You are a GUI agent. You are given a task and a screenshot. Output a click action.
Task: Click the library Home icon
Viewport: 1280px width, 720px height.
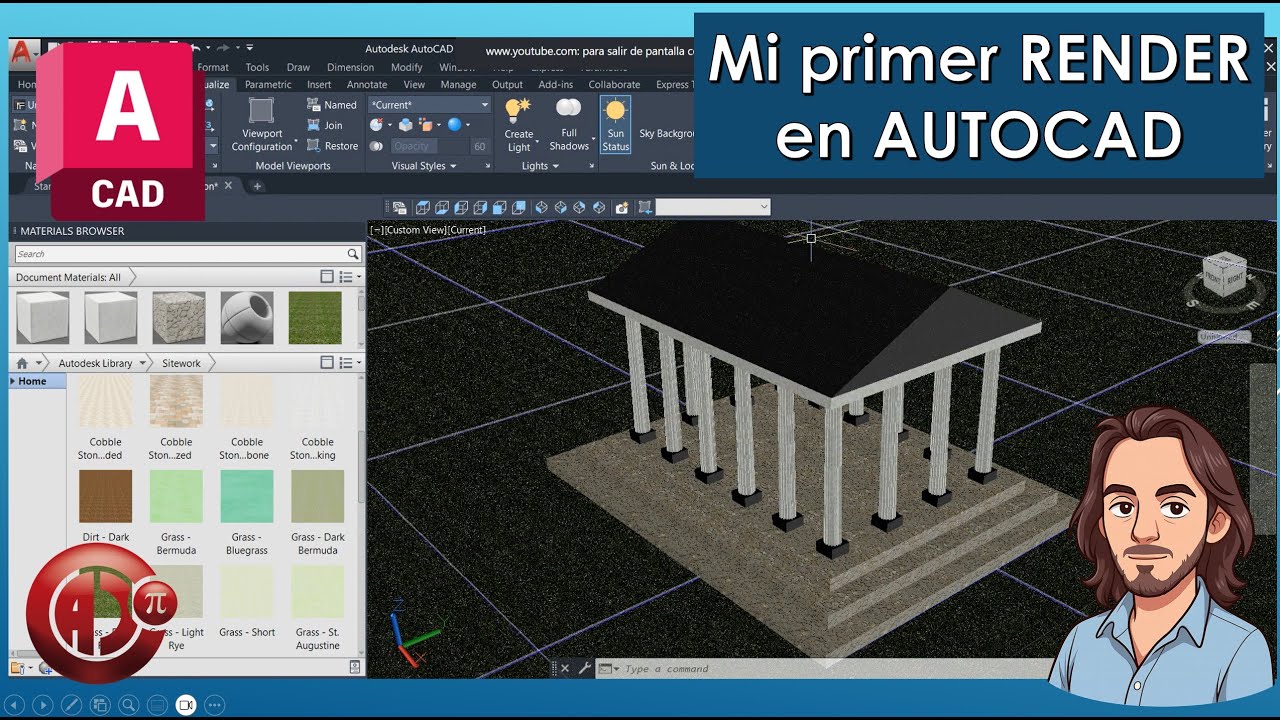click(22, 363)
